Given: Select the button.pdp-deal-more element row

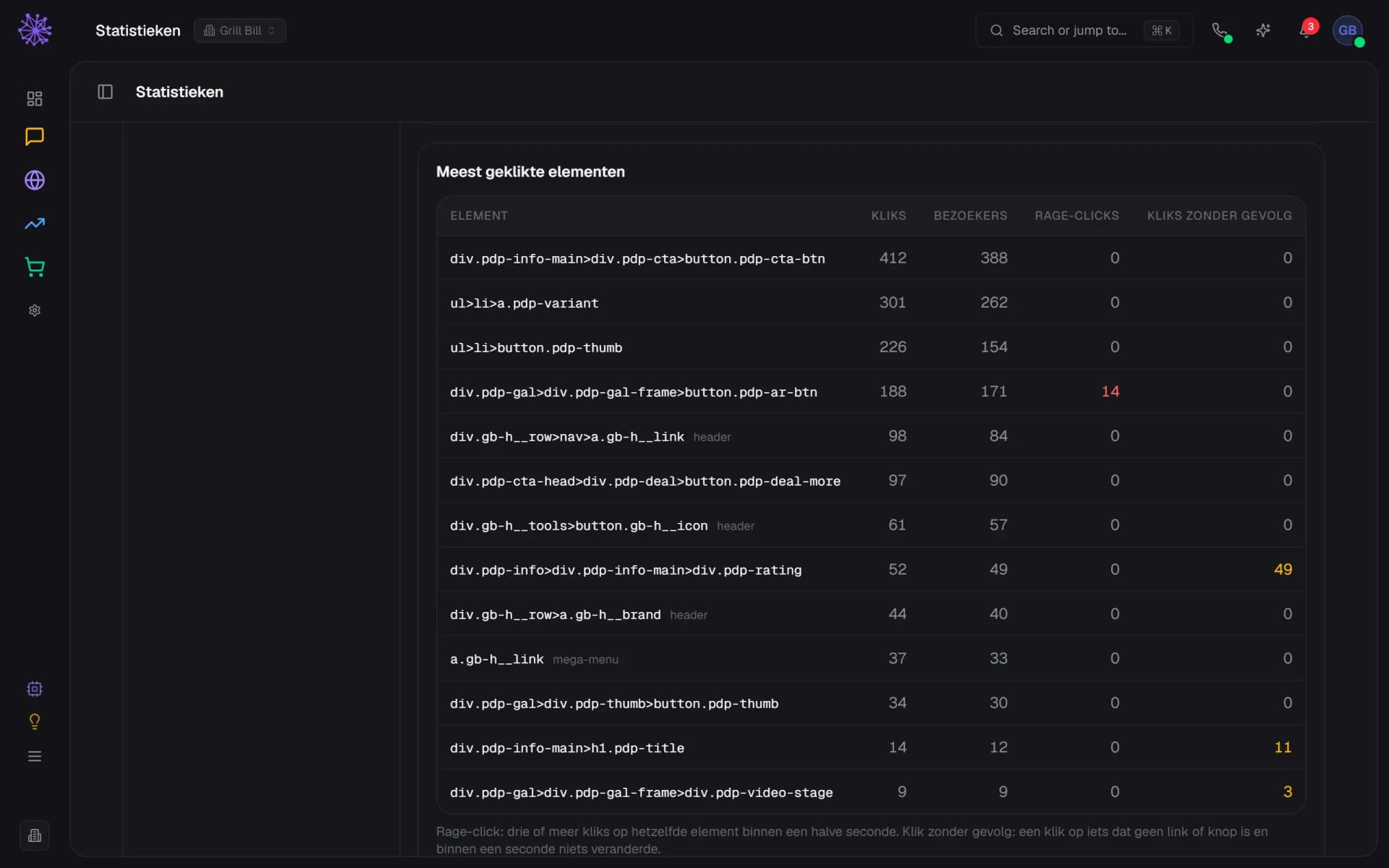Looking at the screenshot, I should coord(871,481).
